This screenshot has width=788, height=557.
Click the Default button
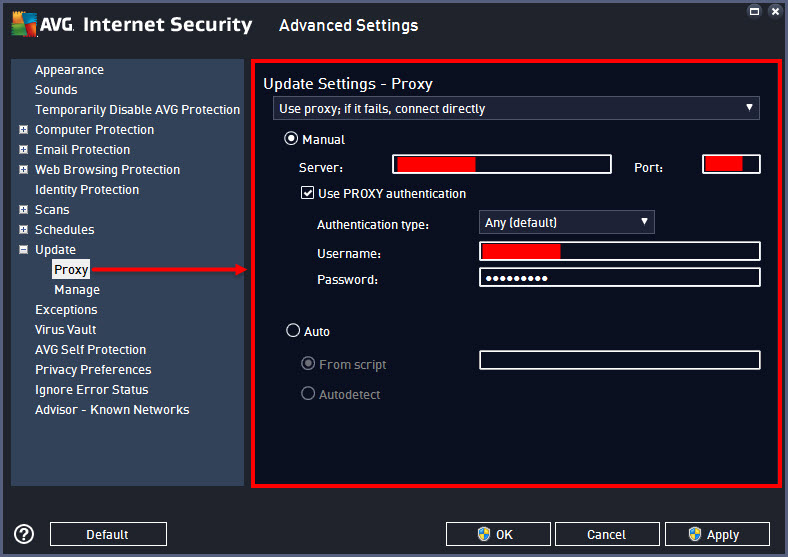click(108, 534)
